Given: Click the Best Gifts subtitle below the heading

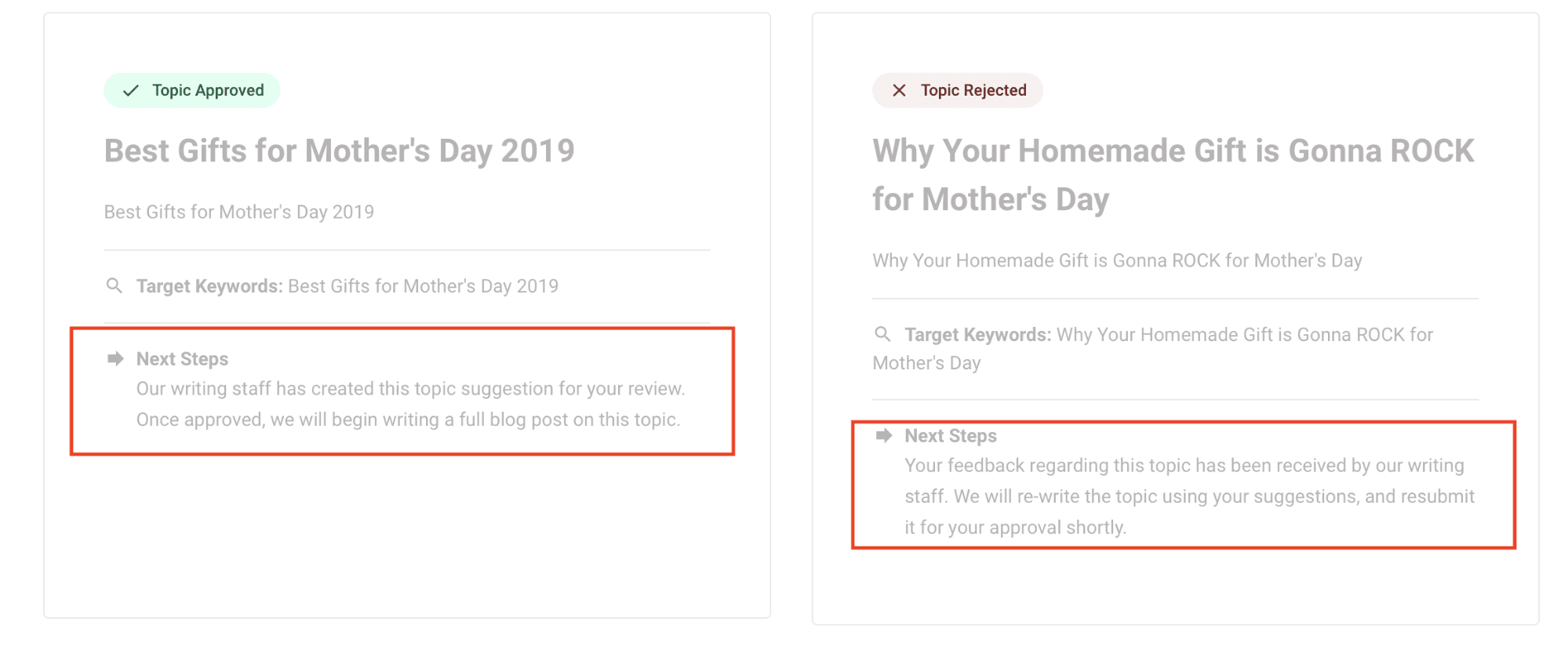Looking at the screenshot, I should pyautogui.click(x=238, y=213).
